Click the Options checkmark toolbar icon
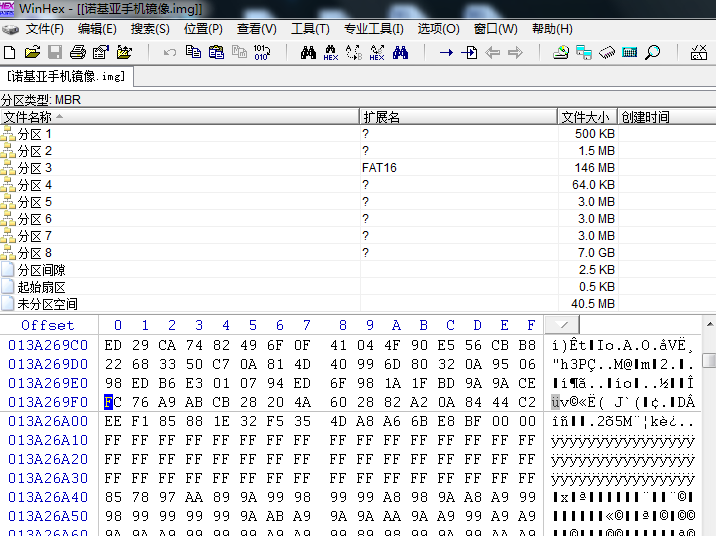Screen dimensions: 716x536 (699, 53)
